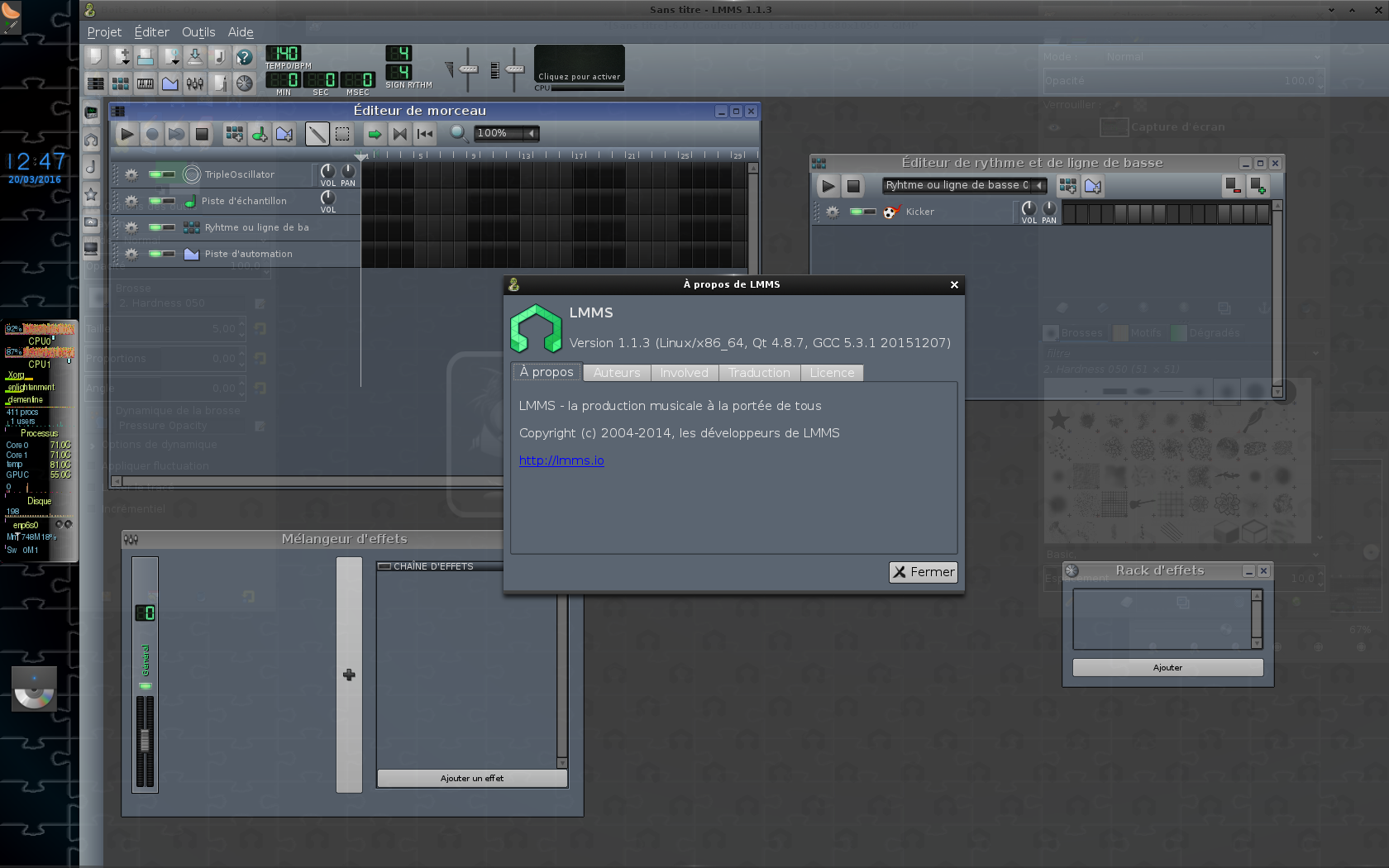This screenshot has width=1389, height=868.
Task: Mute the TripleOscillator track
Action: [x=155, y=174]
